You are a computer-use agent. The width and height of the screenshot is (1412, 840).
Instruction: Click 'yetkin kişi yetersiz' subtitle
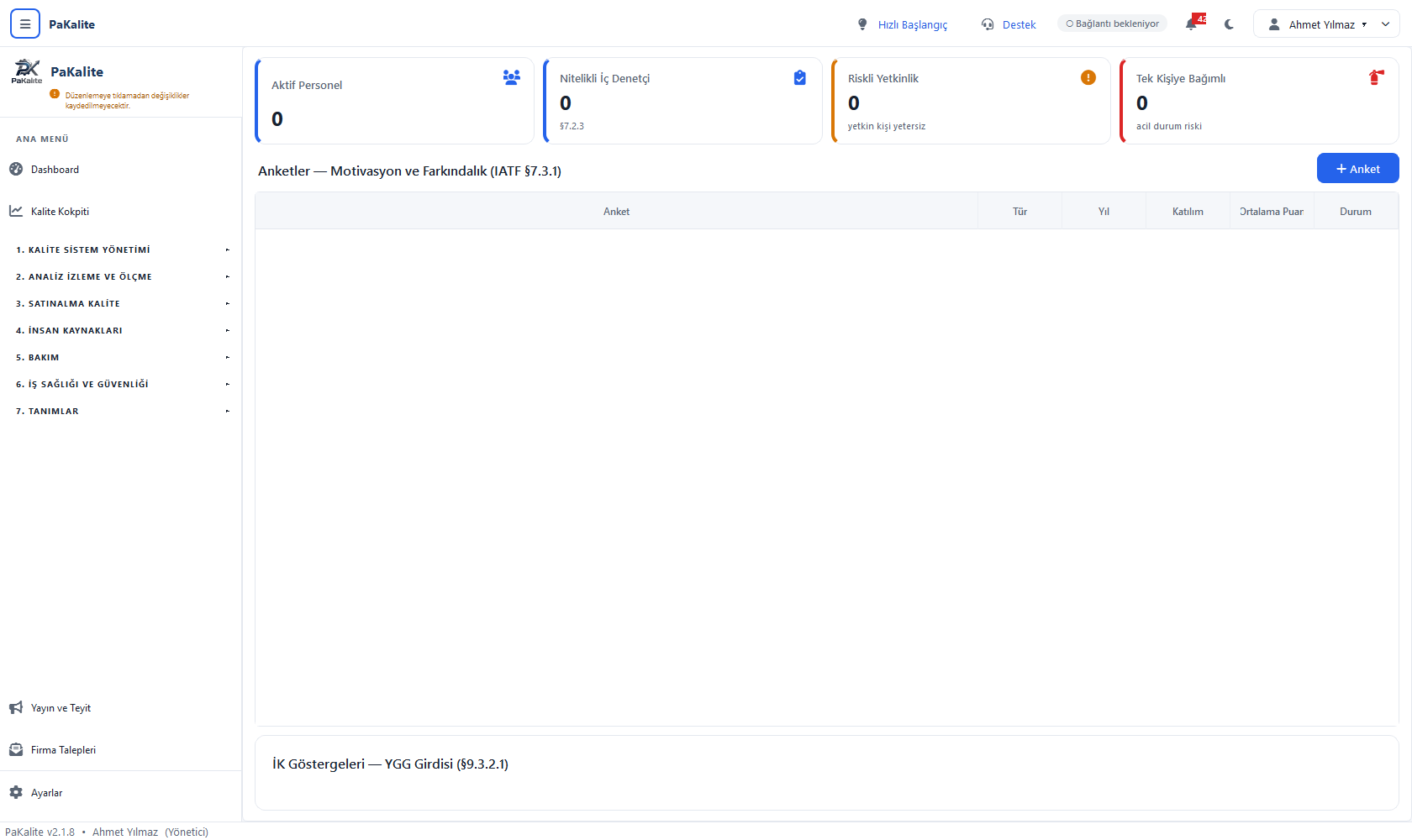pos(886,126)
